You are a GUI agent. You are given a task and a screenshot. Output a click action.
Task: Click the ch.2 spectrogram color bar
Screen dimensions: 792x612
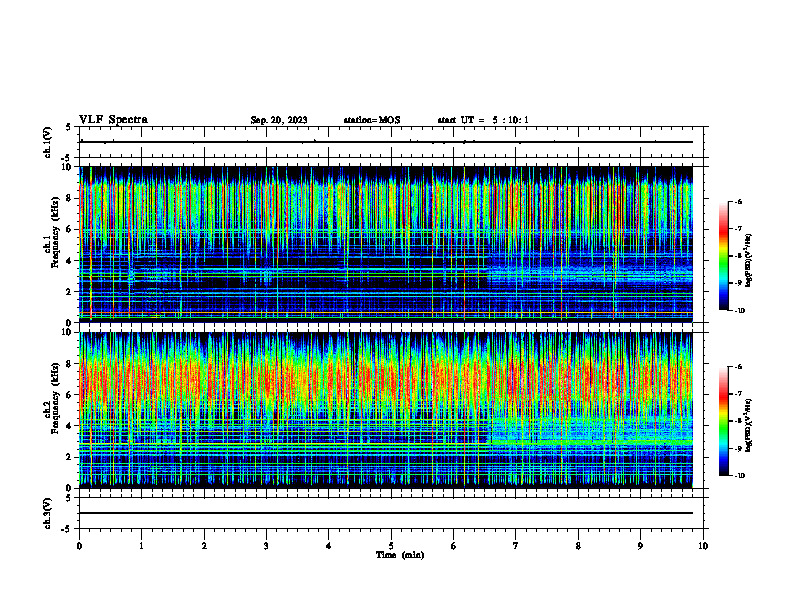(x=723, y=421)
